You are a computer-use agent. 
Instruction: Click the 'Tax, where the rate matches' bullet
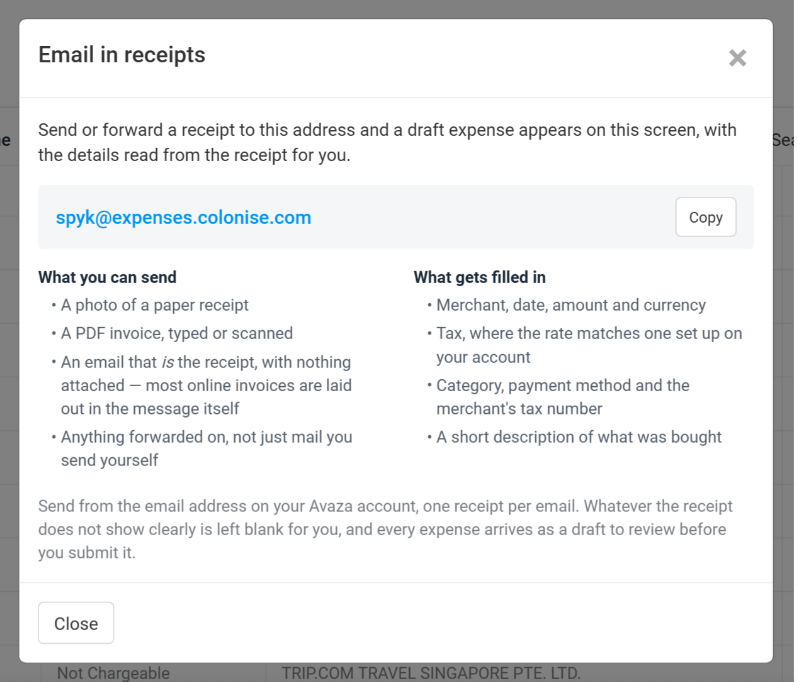tap(589, 345)
